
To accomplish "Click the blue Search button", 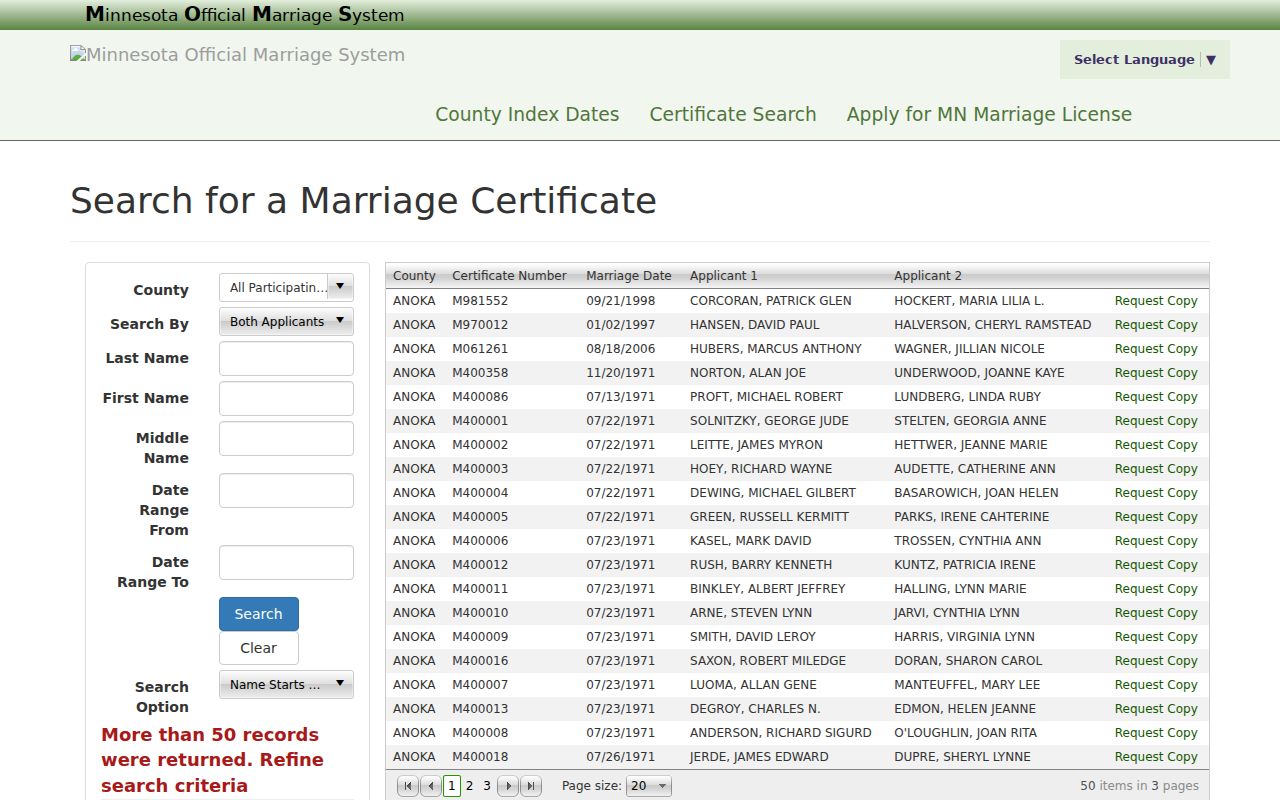I will [x=259, y=614].
